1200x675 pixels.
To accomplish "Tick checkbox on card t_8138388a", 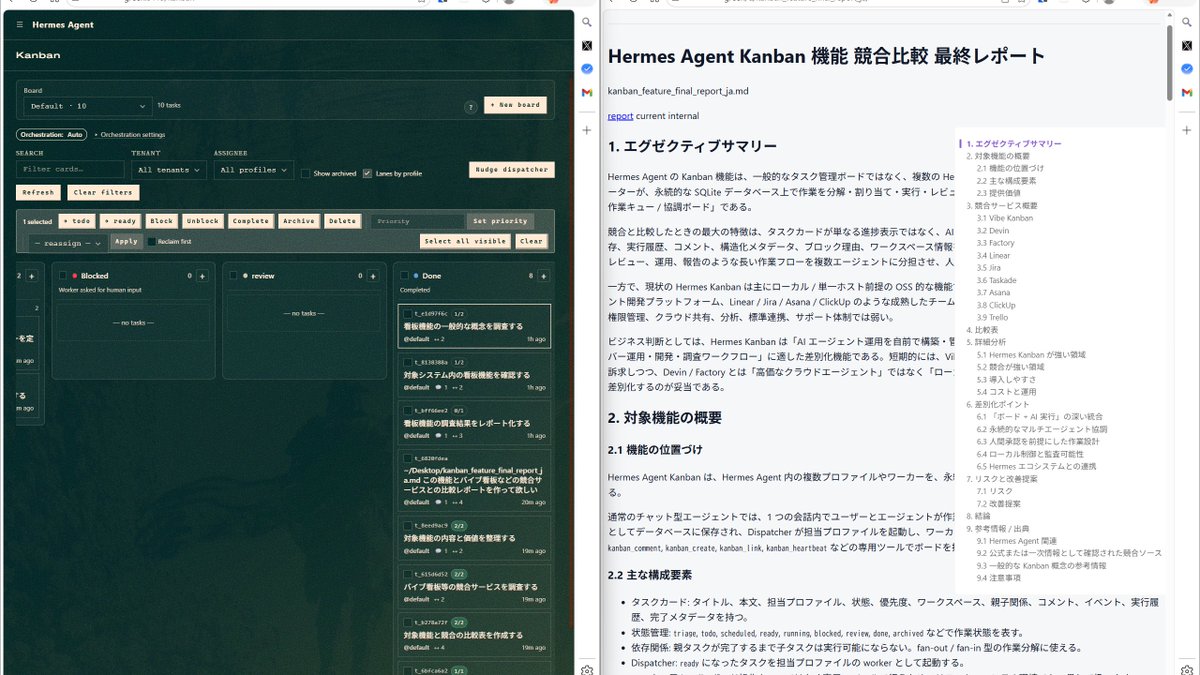I will [408, 362].
